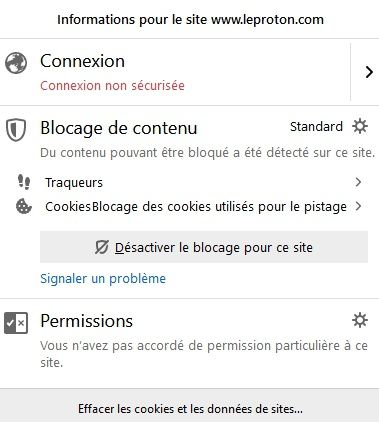Screen dimensions: 379x422
Task: Expand Connexion details with right arrow
Action: click(x=369, y=72)
